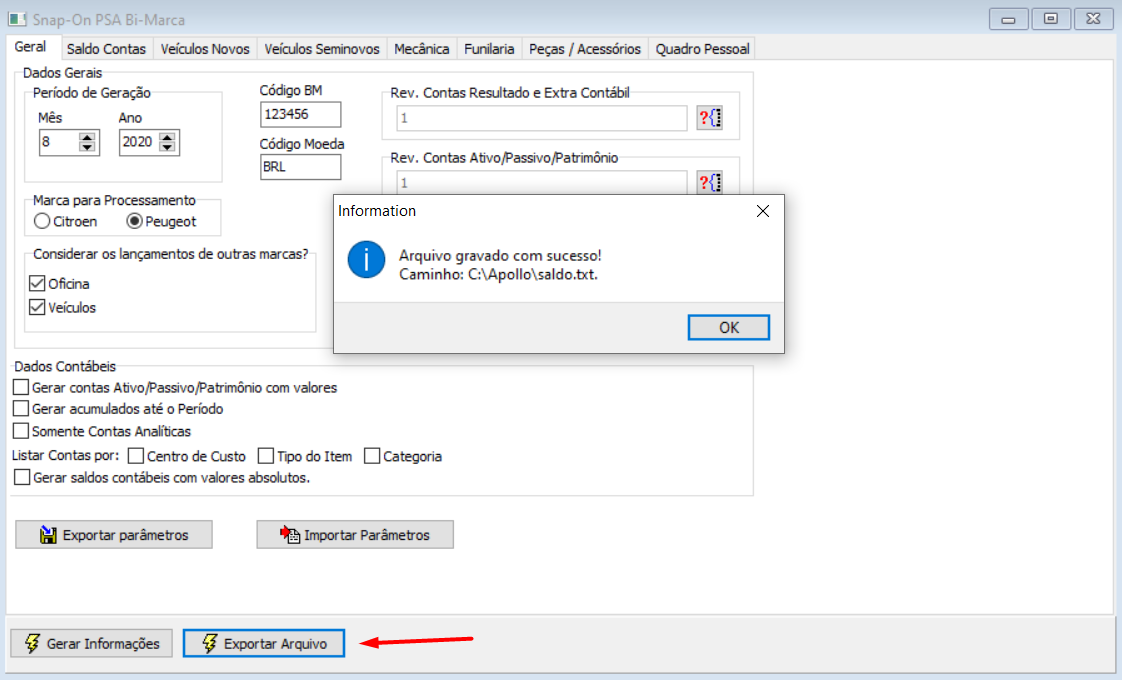
Task: Click the blue information icon in dialog
Action: 366,259
